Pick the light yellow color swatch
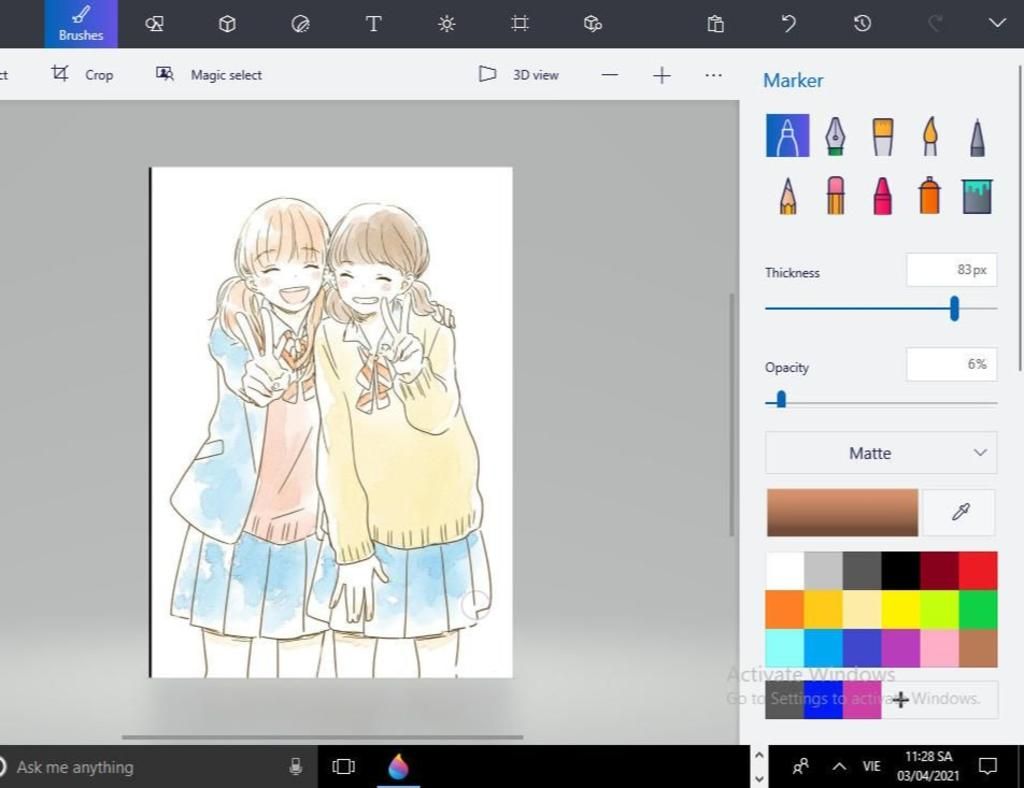 click(x=862, y=609)
